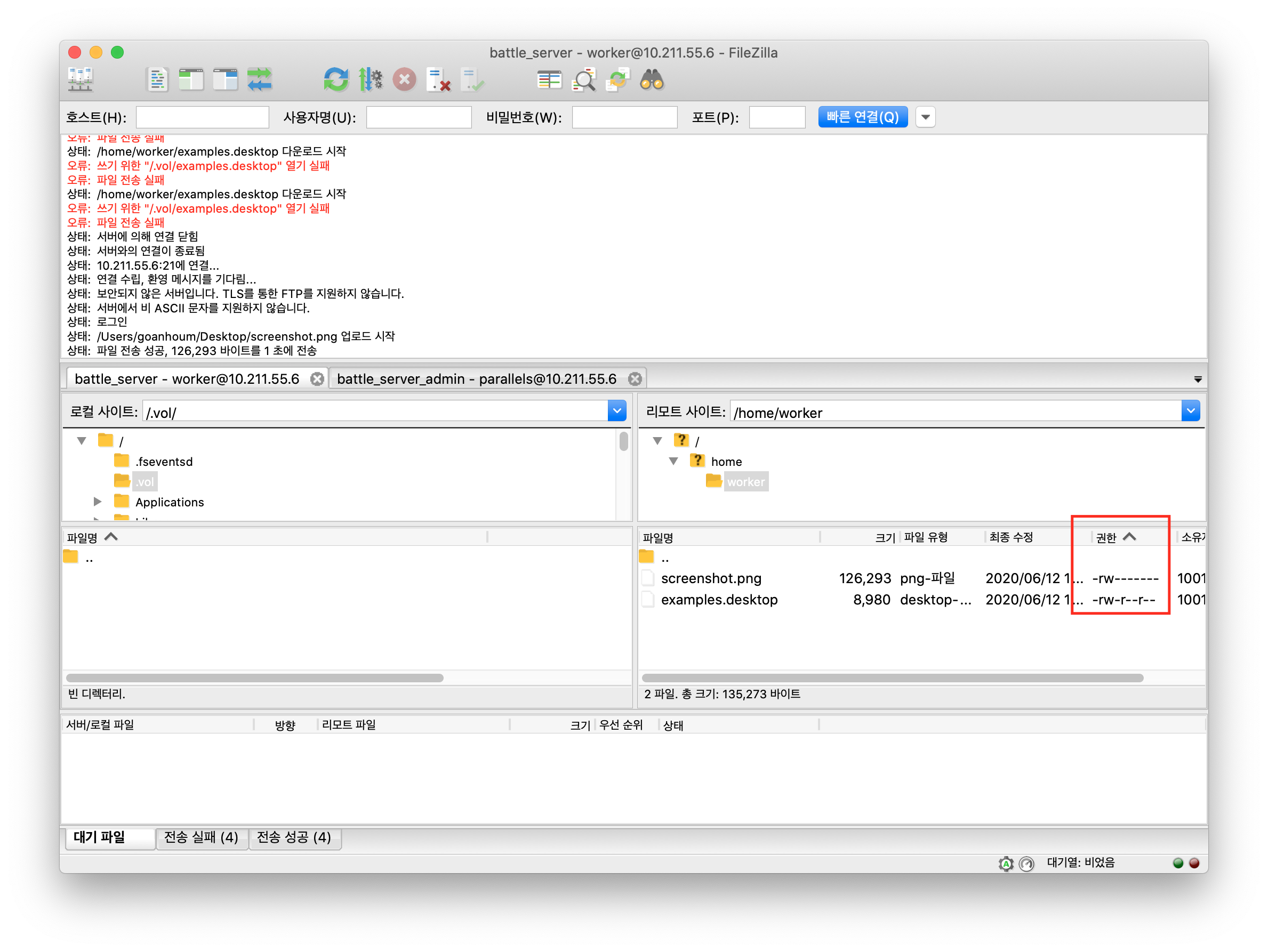Click the transfer queue toggle icon

[x=260, y=79]
